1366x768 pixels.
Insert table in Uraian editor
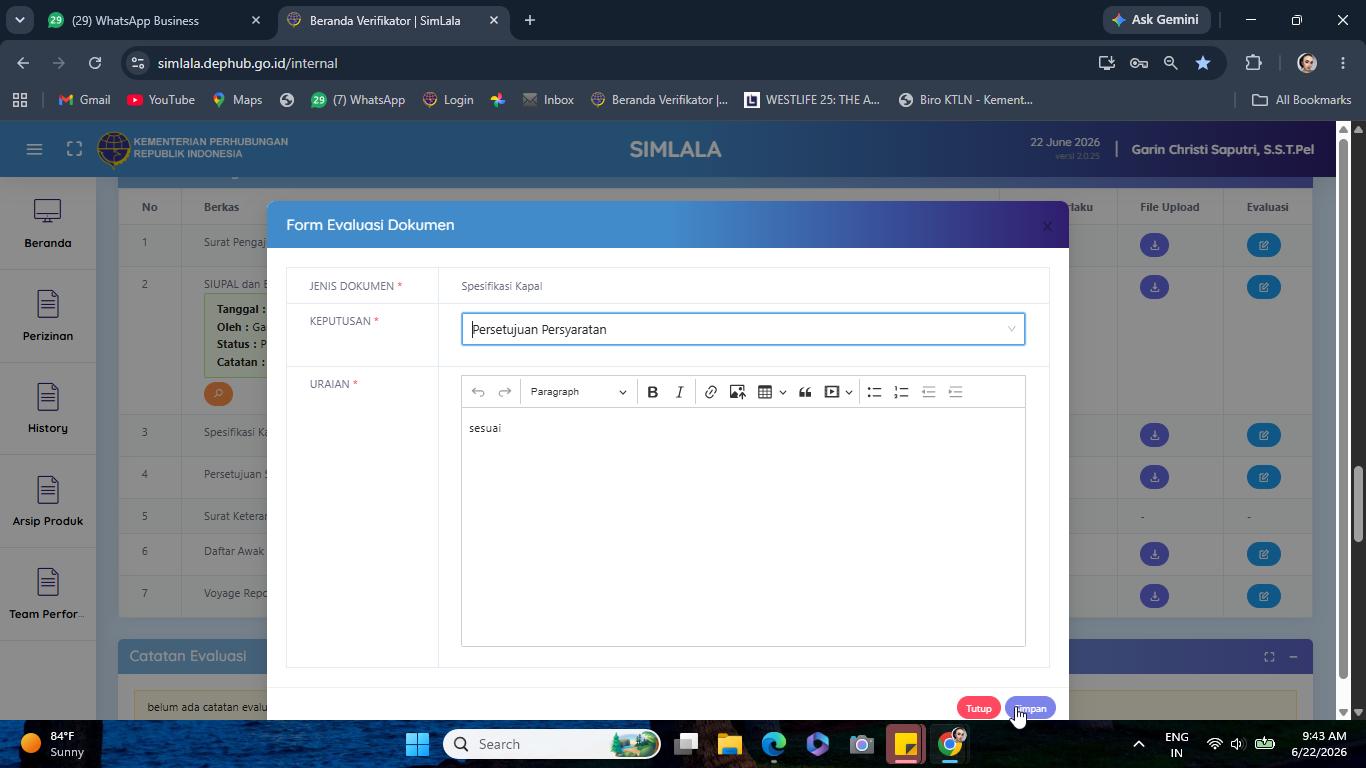pyautogui.click(x=765, y=392)
